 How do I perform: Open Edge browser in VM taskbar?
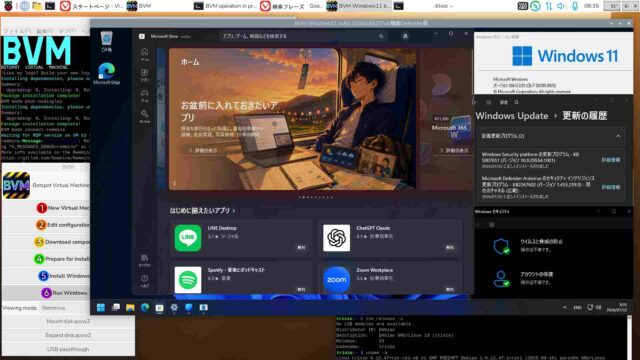[145, 307]
